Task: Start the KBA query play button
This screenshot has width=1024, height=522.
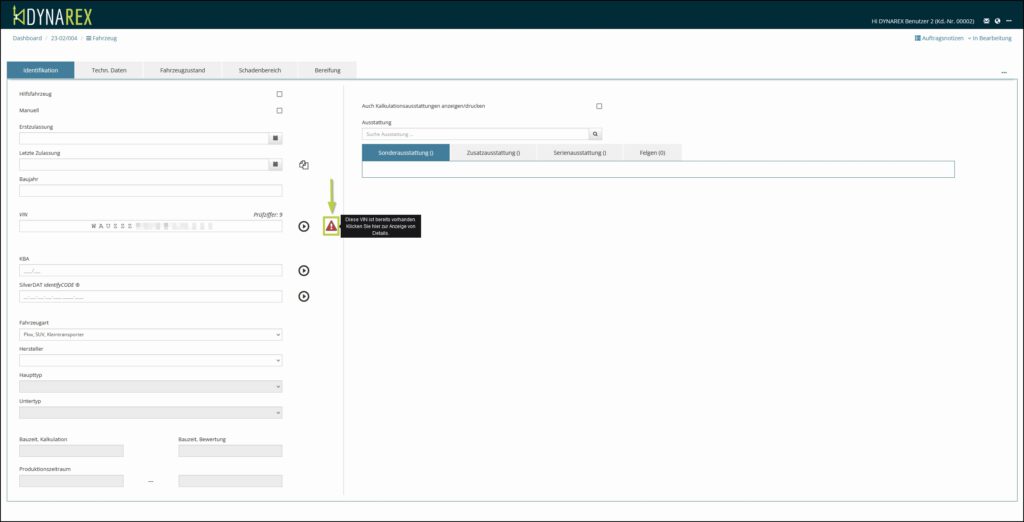Action: [304, 270]
